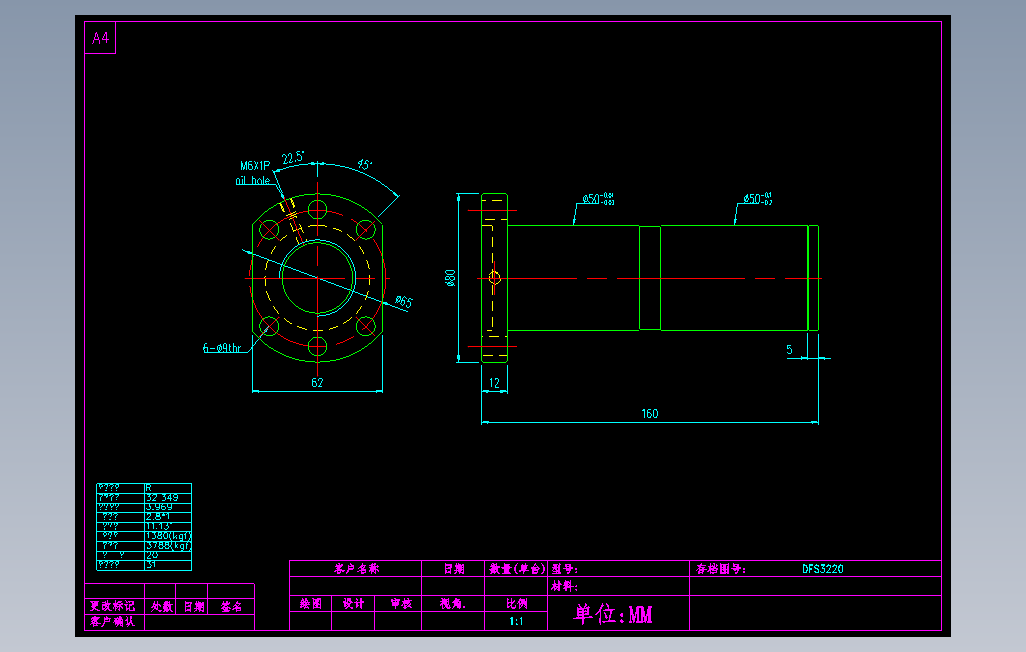This screenshot has height=652, width=1026.
Task: Click the 1:1 scale value
Action: tap(516, 621)
